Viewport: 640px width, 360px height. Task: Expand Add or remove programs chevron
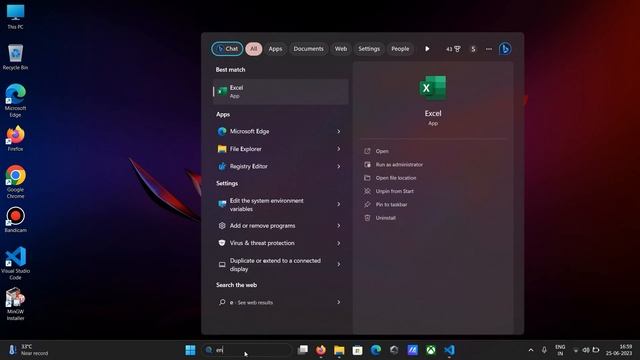[338, 226]
